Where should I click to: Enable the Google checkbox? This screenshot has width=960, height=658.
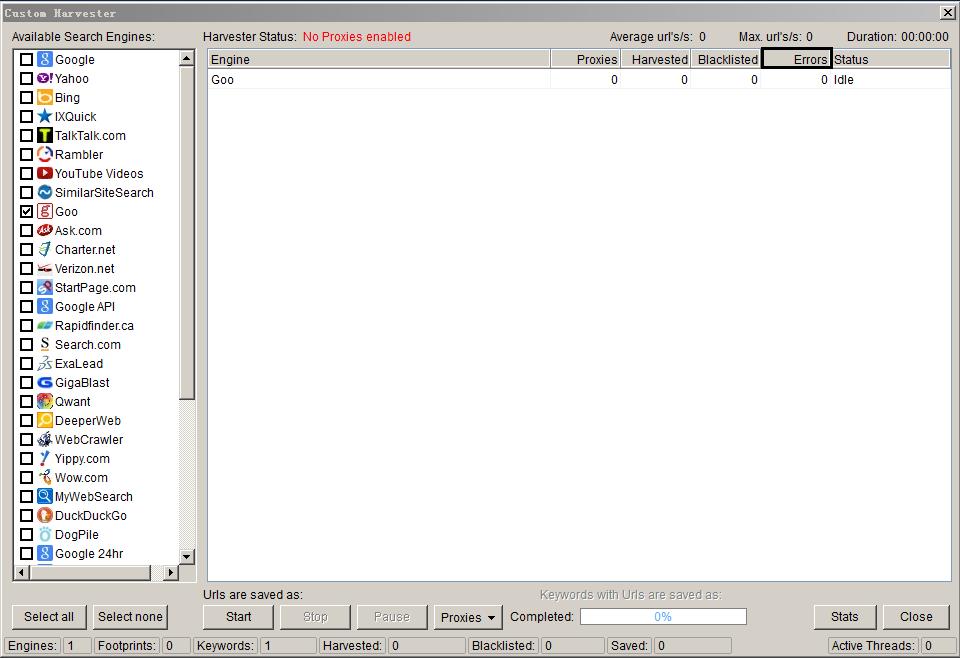(x=26, y=59)
